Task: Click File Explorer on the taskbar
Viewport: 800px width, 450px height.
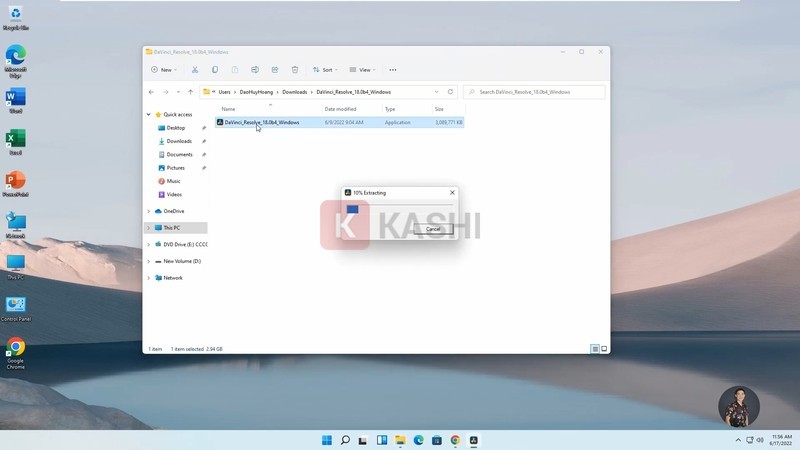Action: (x=400, y=440)
